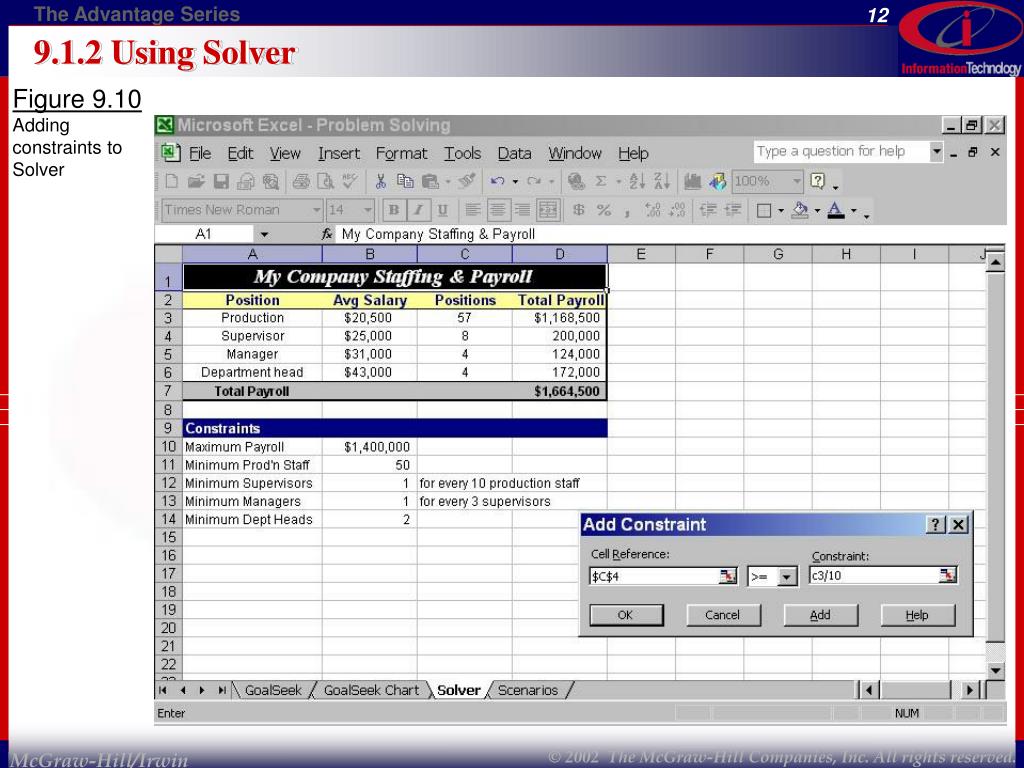Apply the Fill Color bucket
Viewport: 1024px width, 768px height.
800,210
